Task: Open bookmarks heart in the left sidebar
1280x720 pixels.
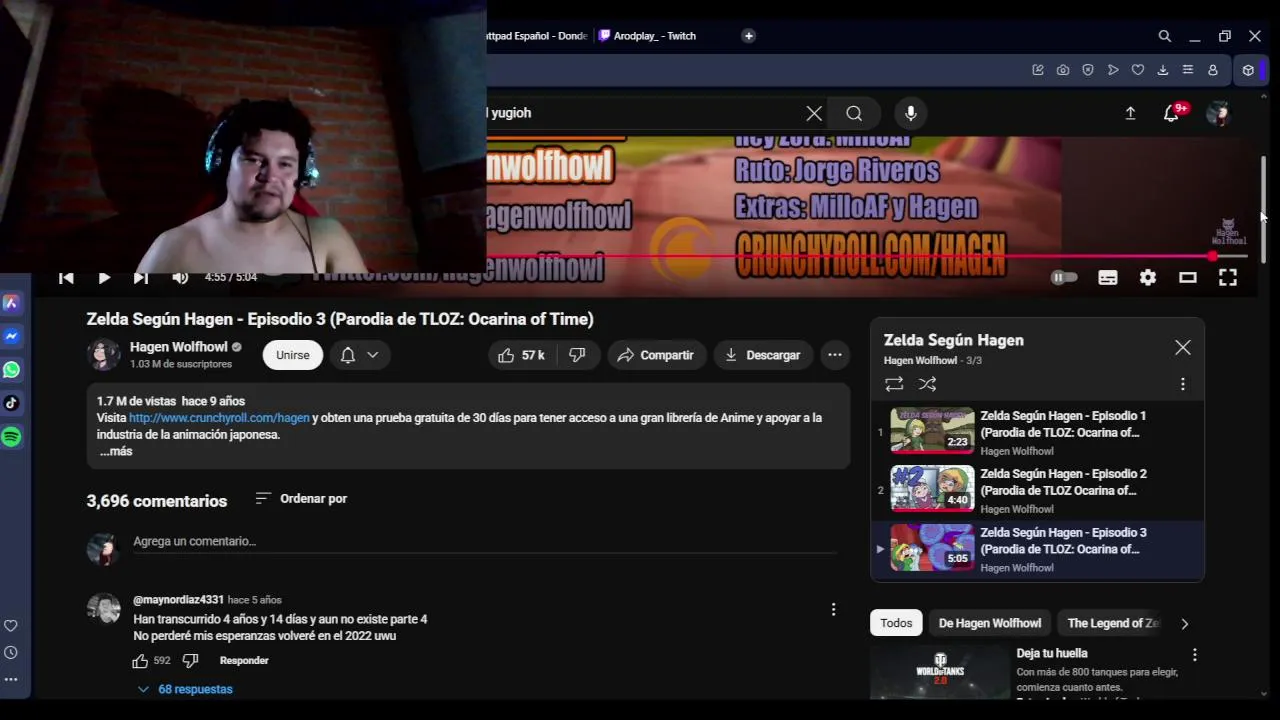Action: point(11,626)
